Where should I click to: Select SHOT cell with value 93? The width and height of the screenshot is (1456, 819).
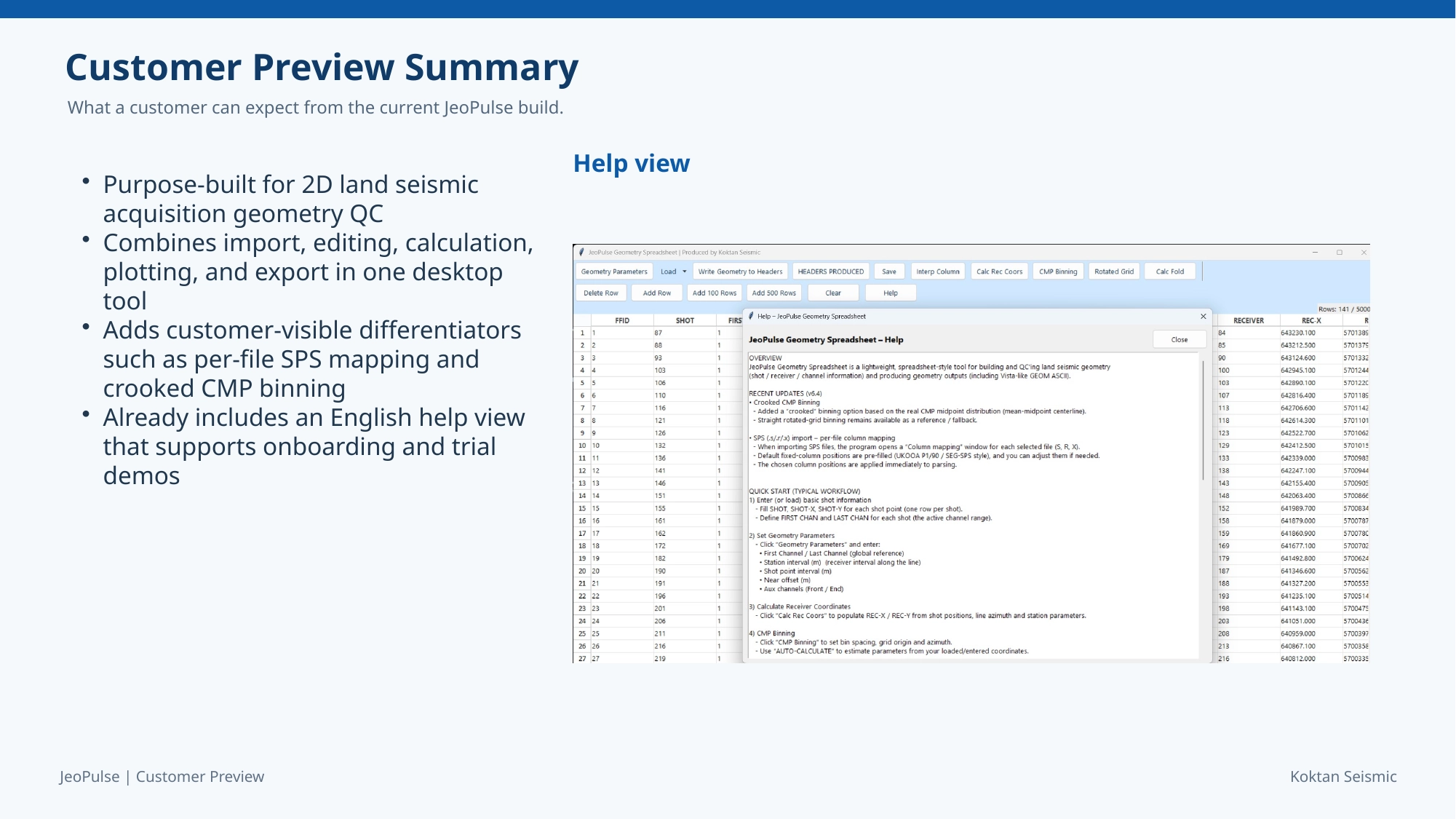(x=685, y=358)
